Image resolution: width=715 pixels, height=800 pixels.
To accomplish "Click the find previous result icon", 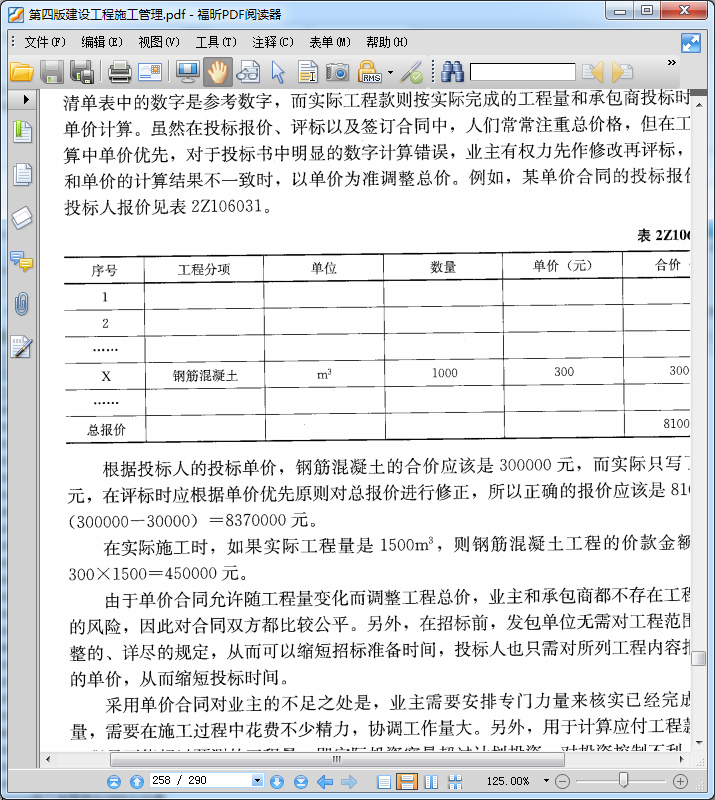I will 593,72.
